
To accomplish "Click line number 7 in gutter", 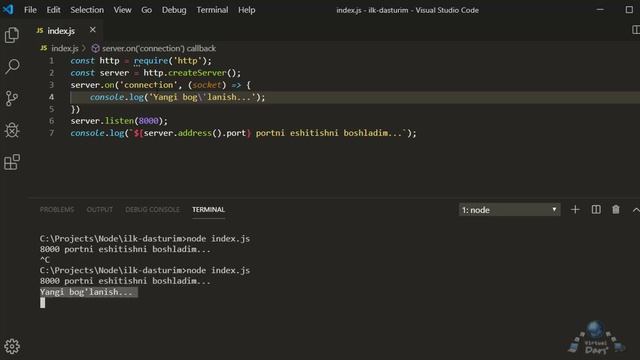I will click(x=51, y=133).
